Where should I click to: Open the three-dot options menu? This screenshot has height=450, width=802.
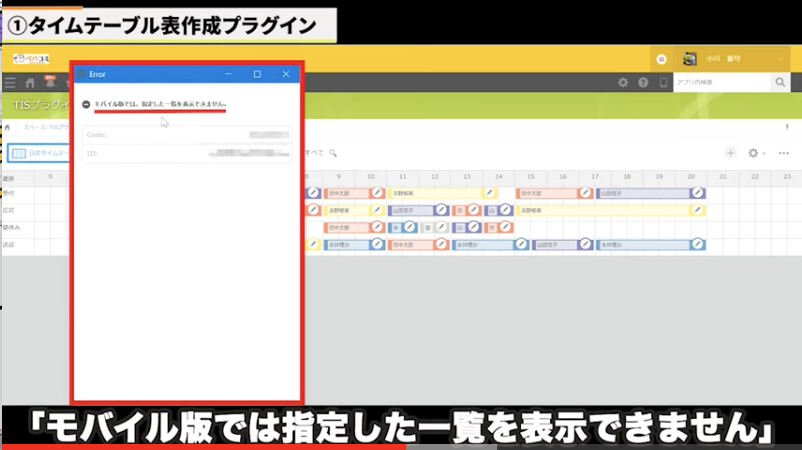tap(783, 153)
